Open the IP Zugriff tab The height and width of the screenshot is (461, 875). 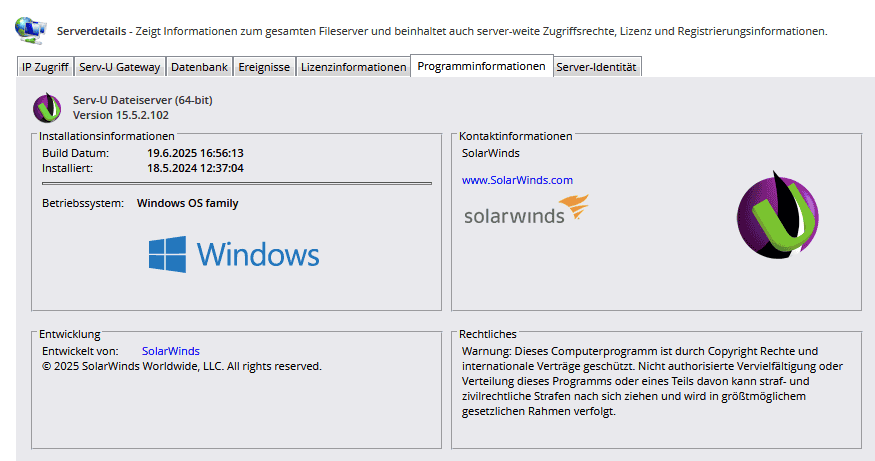(x=45, y=67)
